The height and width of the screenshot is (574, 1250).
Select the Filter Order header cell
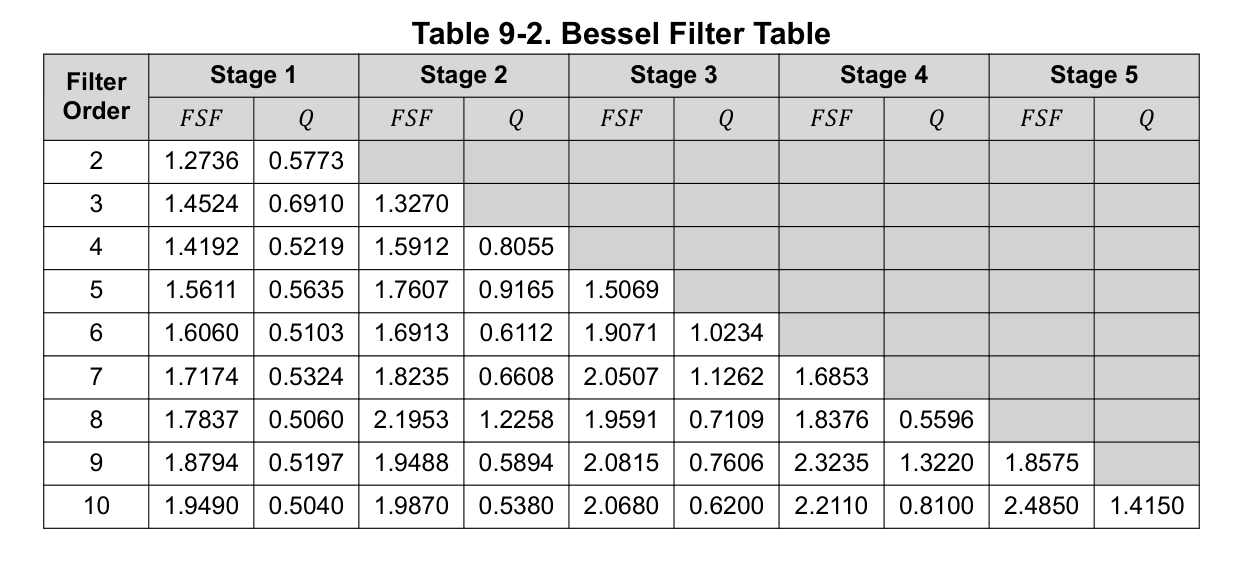coord(96,96)
